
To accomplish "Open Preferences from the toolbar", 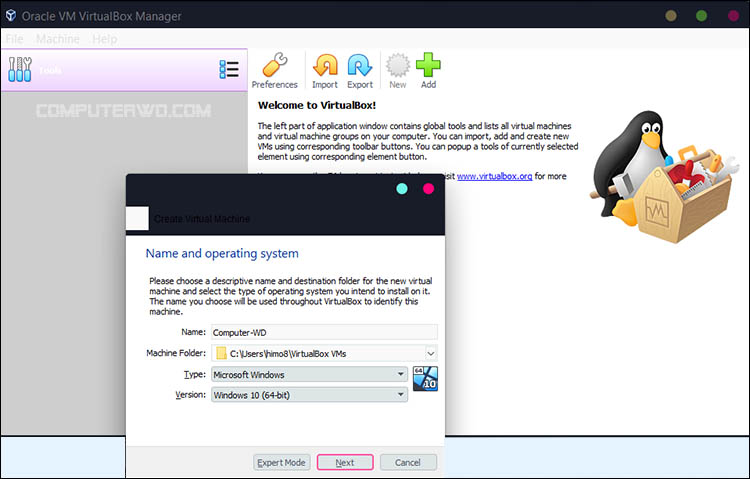I will pos(275,71).
